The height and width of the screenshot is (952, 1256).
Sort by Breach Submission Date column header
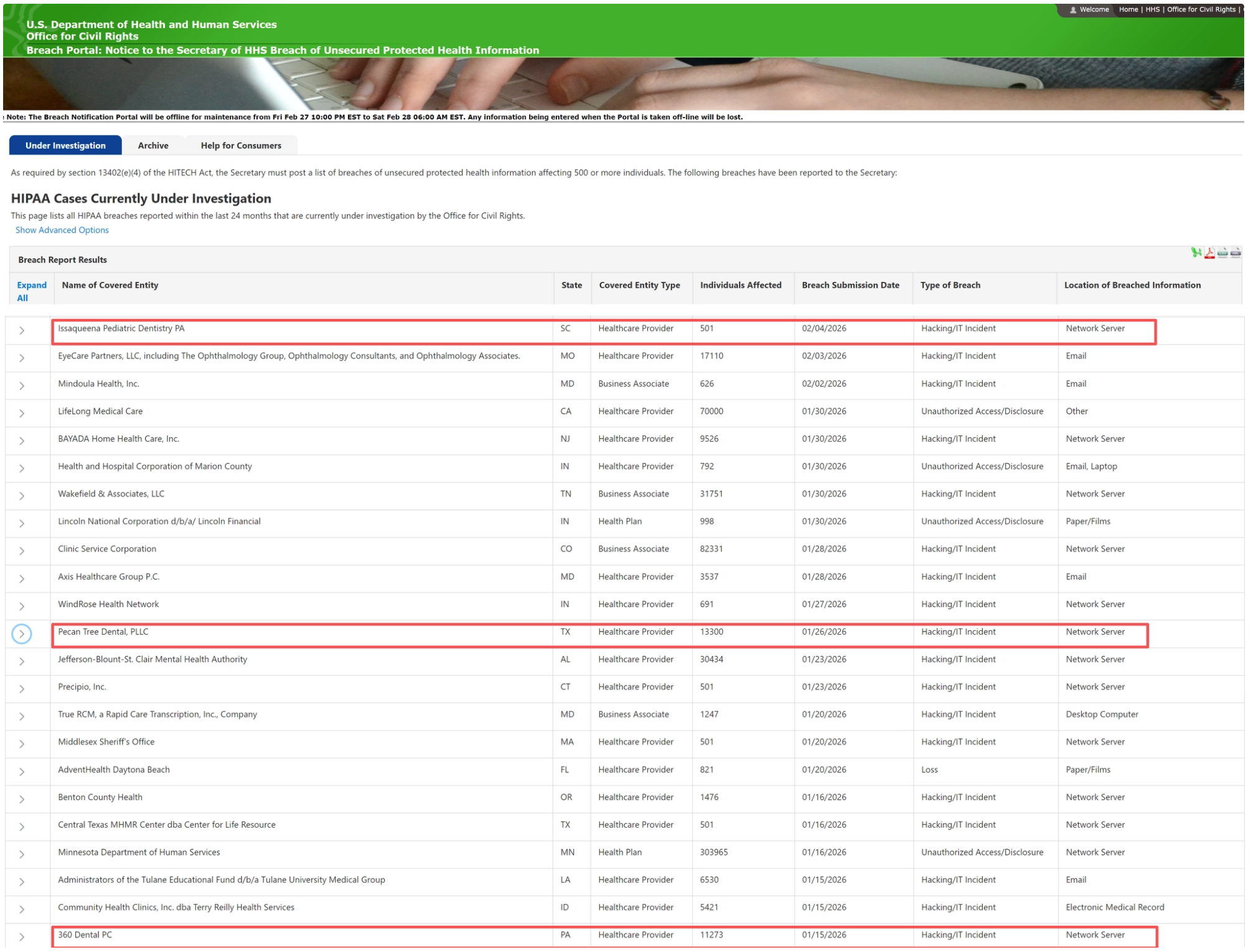click(x=850, y=285)
